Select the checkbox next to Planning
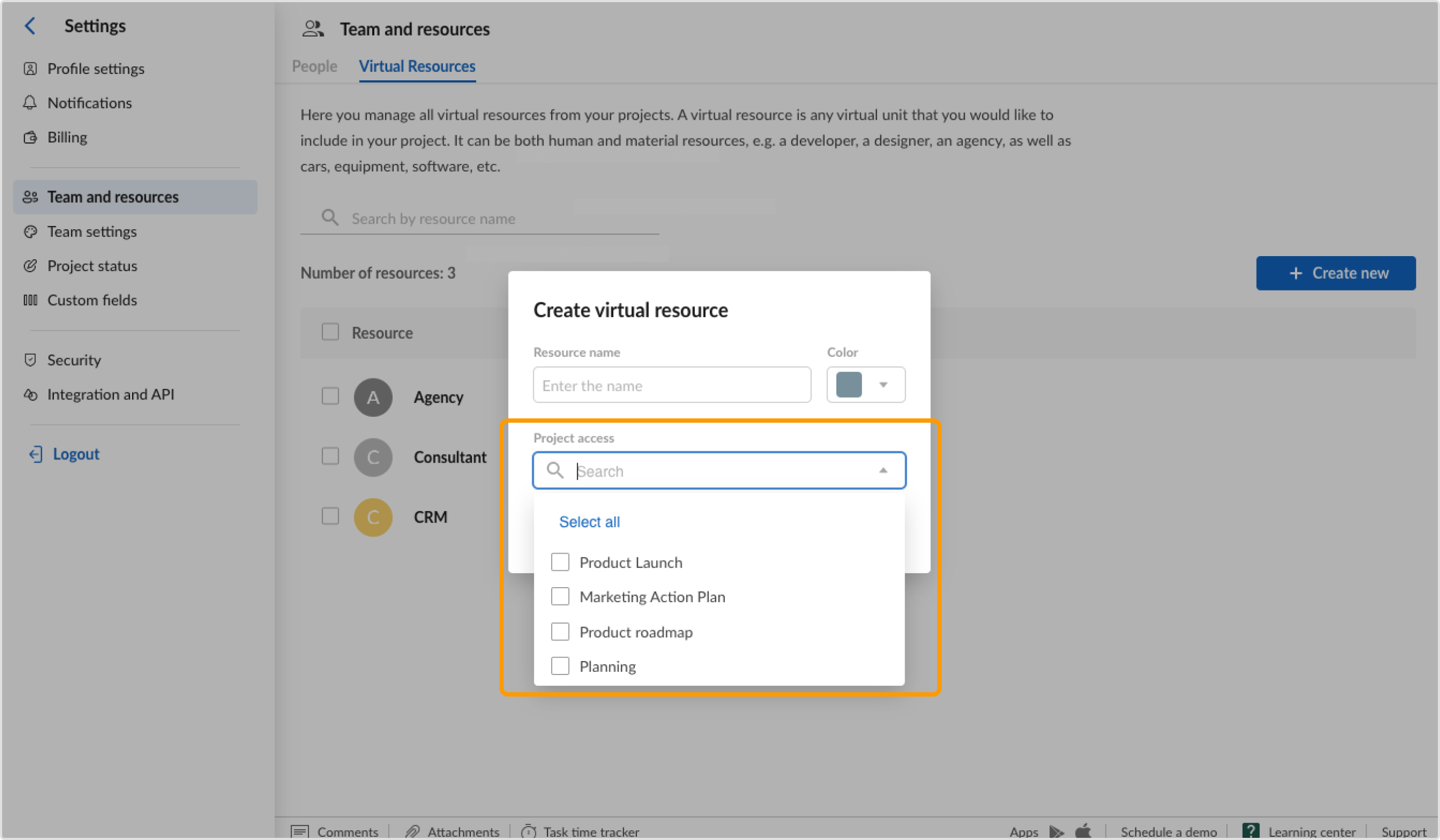1440x840 pixels. [x=560, y=666]
